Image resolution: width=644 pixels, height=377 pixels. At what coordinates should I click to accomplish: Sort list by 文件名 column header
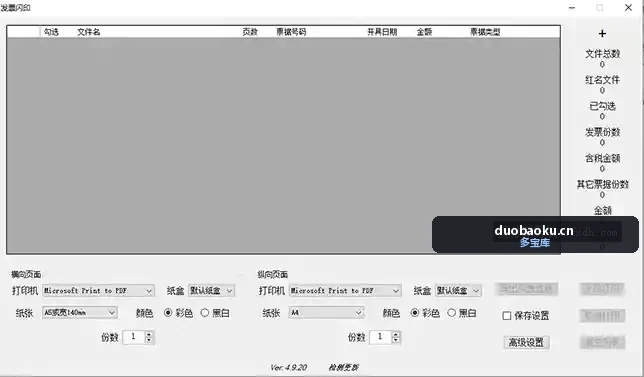(89, 32)
